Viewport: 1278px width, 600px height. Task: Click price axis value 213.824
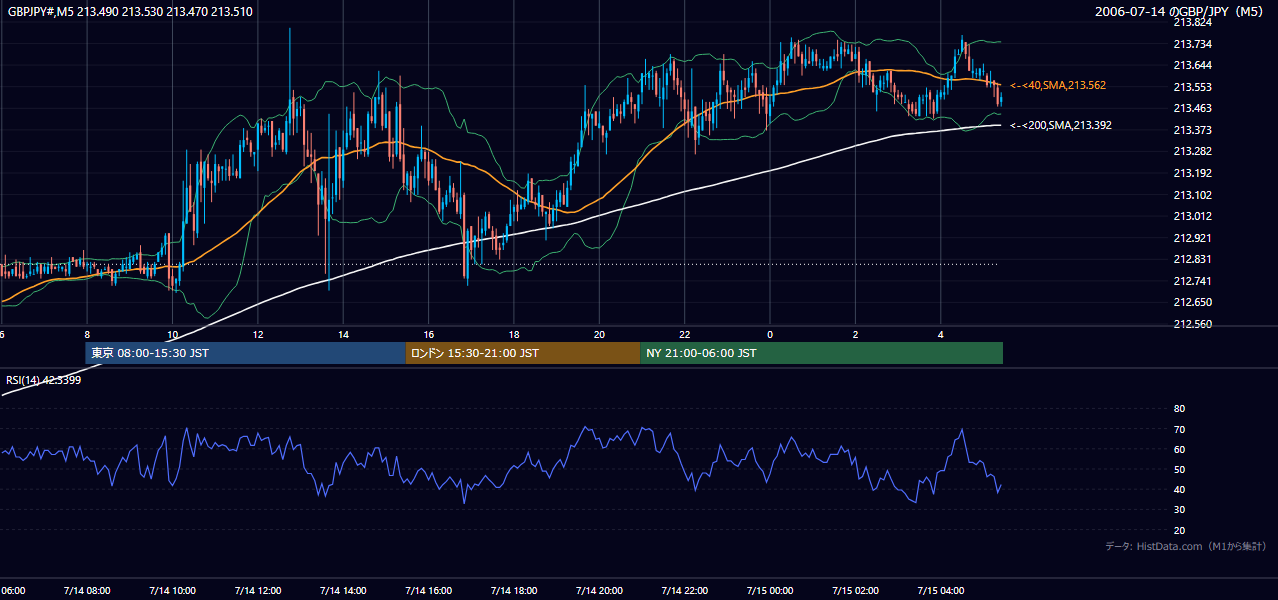point(1192,22)
